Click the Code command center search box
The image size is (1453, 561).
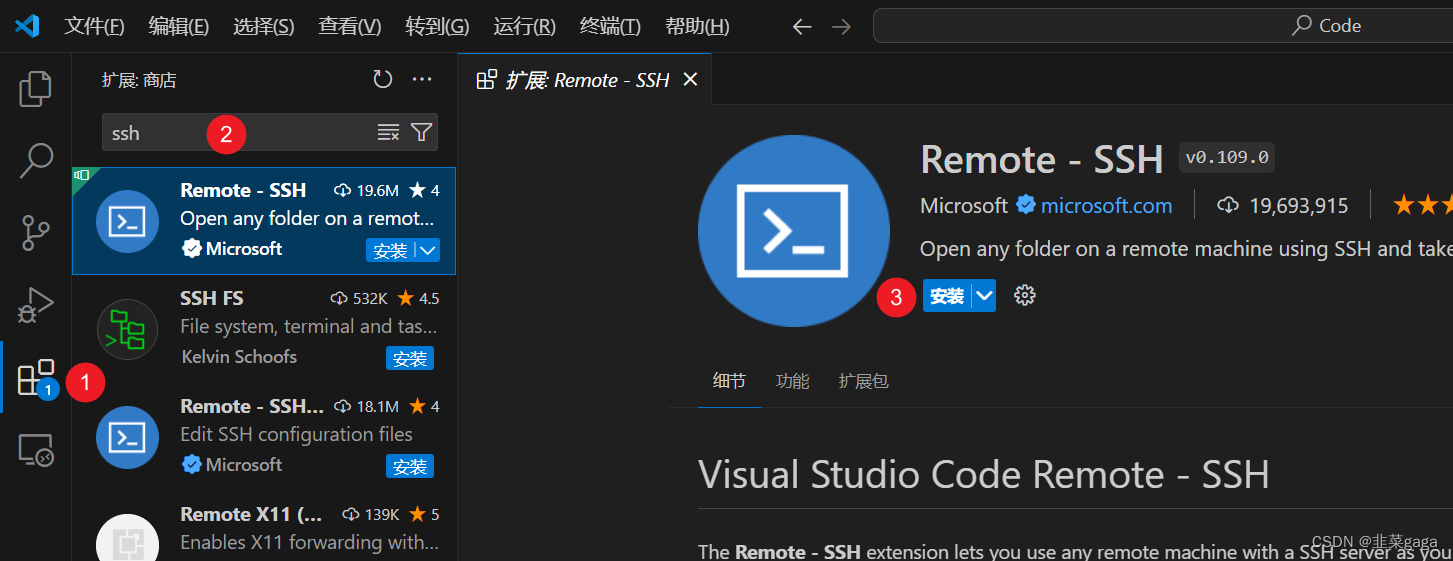[1163, 26]
